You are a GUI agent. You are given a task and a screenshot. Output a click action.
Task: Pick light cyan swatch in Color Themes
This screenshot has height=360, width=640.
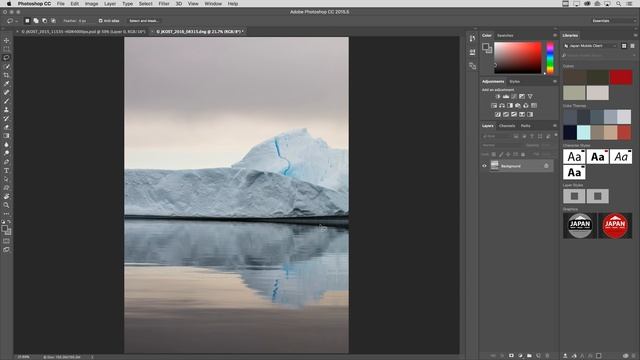click(x=583, y=133)
